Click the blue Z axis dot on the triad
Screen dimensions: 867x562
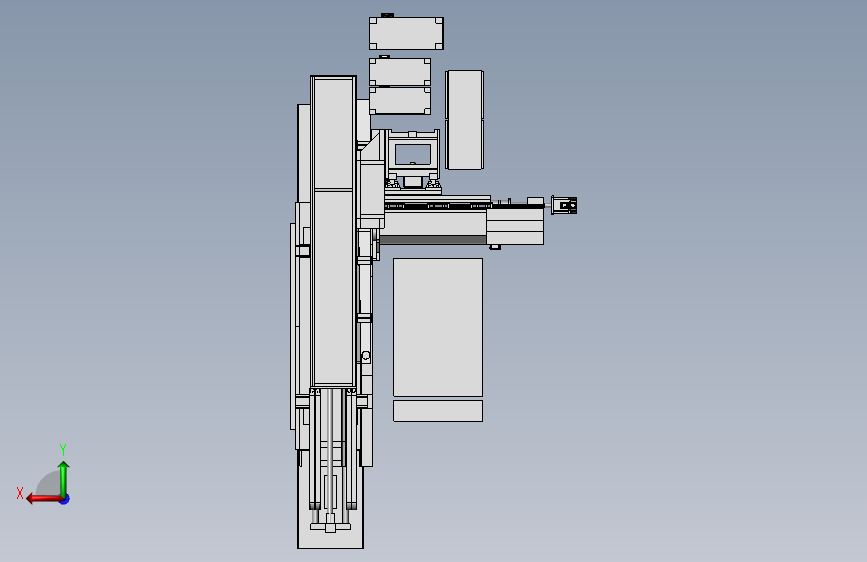(x=65, y=499)
